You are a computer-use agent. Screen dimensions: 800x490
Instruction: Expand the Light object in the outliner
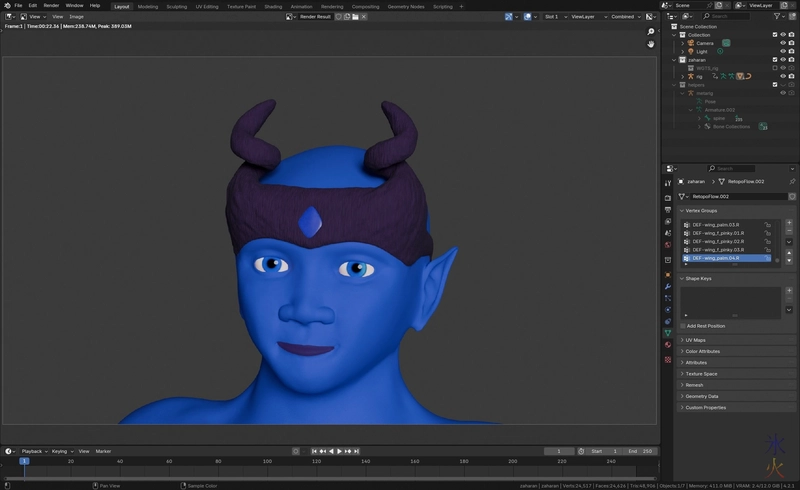[x=683, y=51]
